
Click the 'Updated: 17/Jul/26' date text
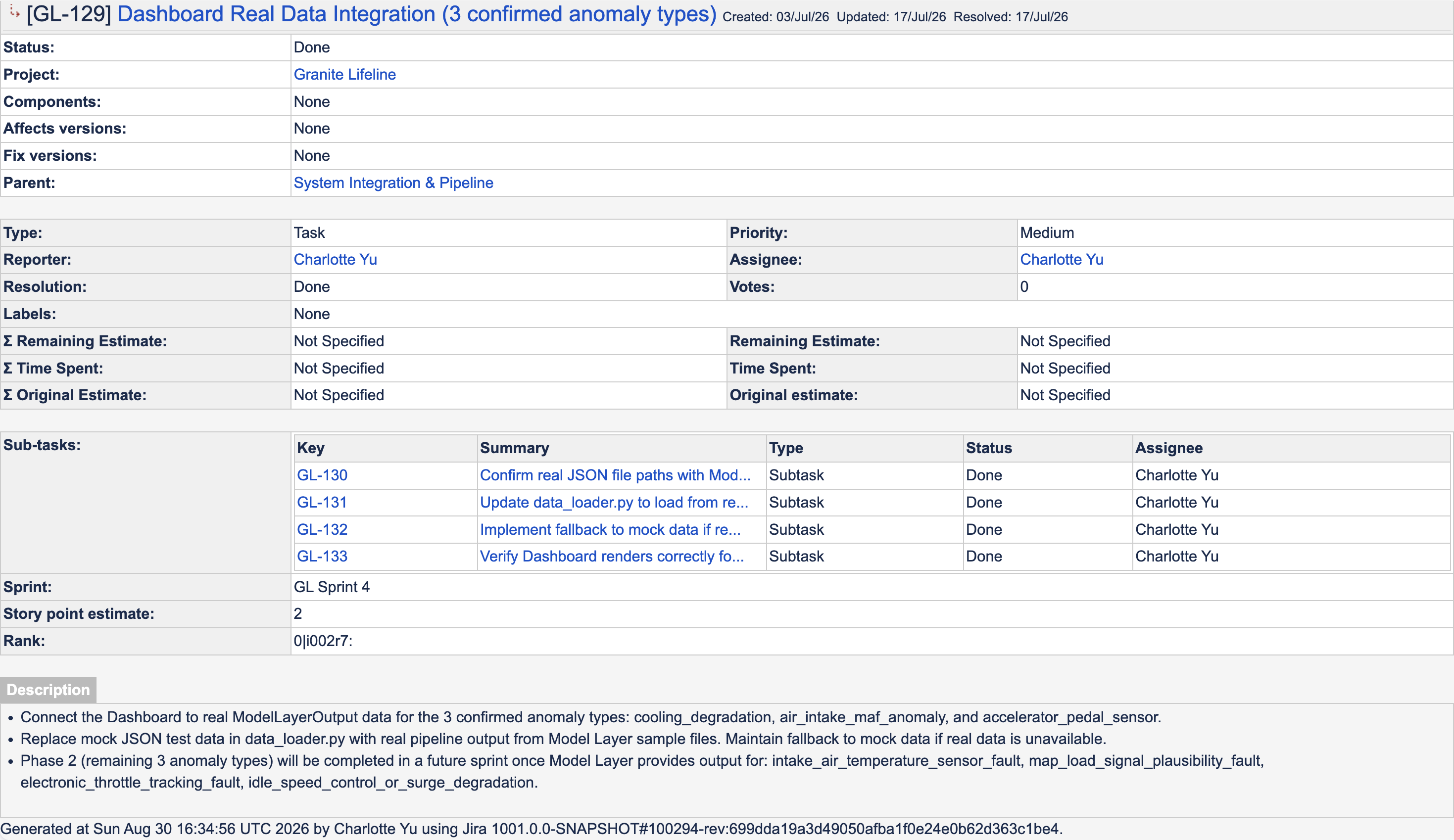coord(891,17)
